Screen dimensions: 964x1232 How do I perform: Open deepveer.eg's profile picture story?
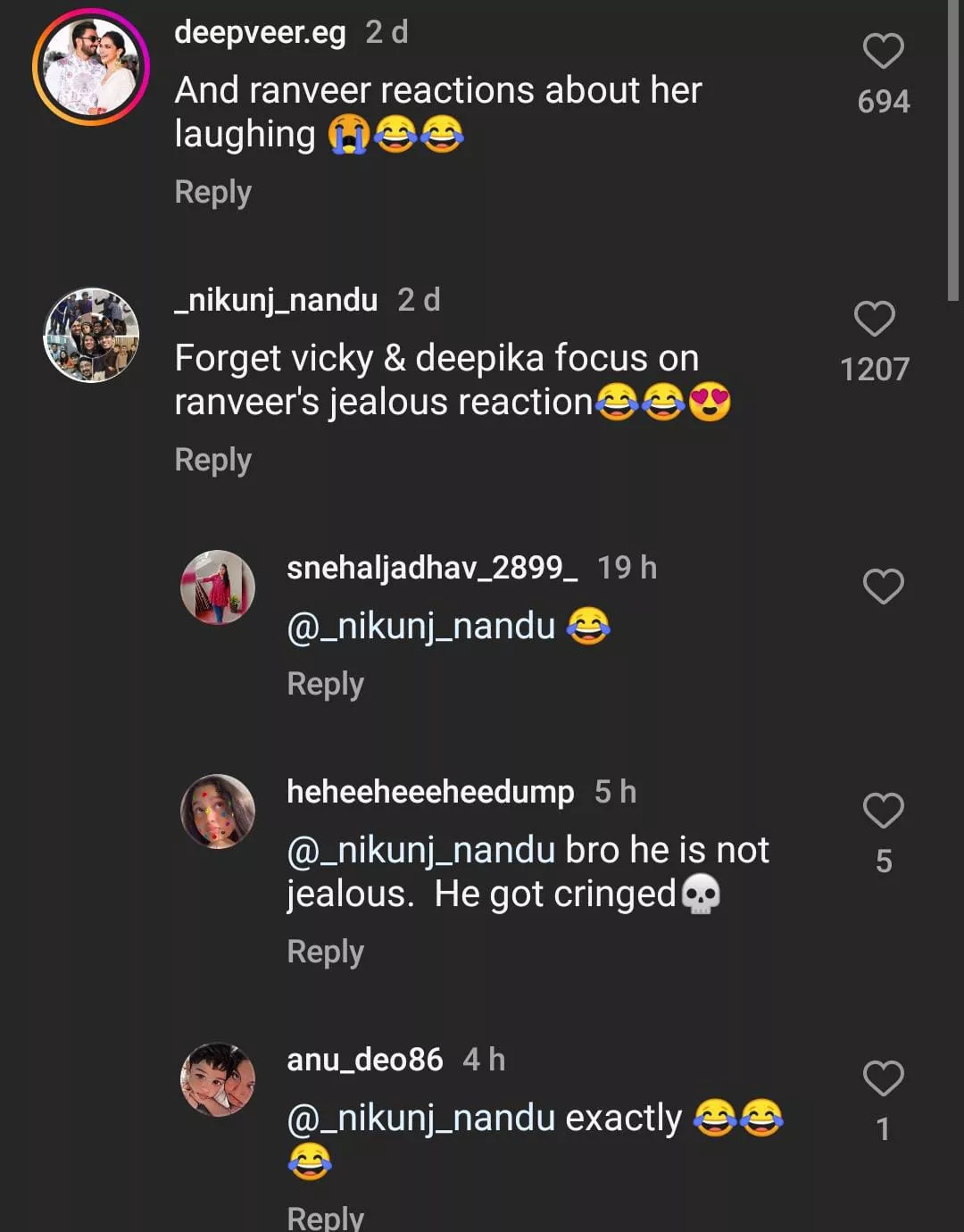pos(91,67)
